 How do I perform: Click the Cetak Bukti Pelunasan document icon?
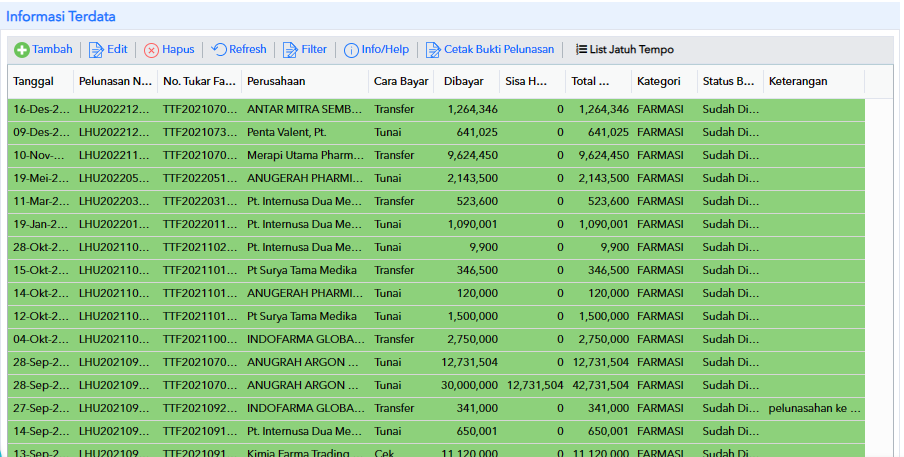433,50
